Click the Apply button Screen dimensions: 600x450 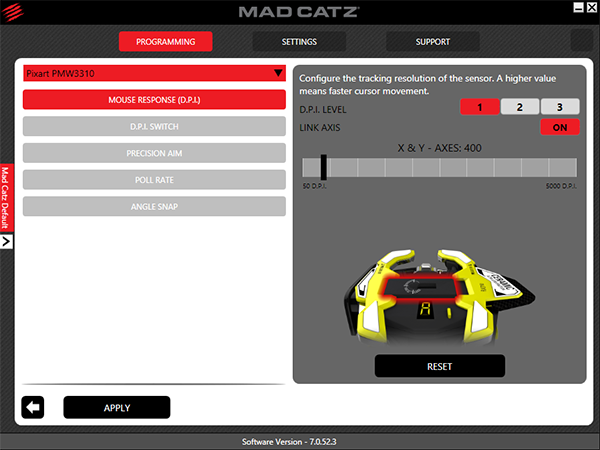coord(117,408)
